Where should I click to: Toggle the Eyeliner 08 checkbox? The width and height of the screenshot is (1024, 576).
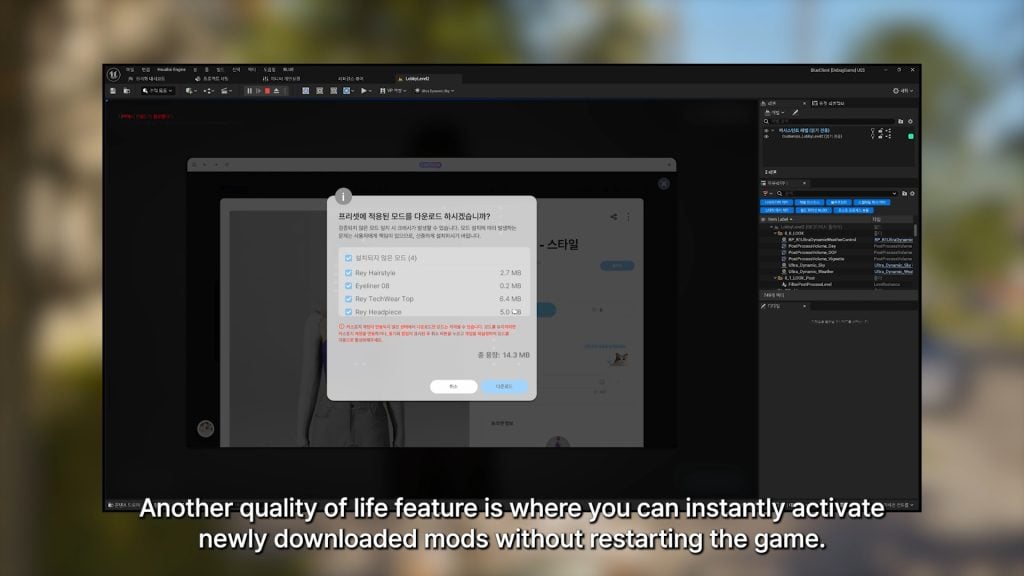tap(348, 286)
